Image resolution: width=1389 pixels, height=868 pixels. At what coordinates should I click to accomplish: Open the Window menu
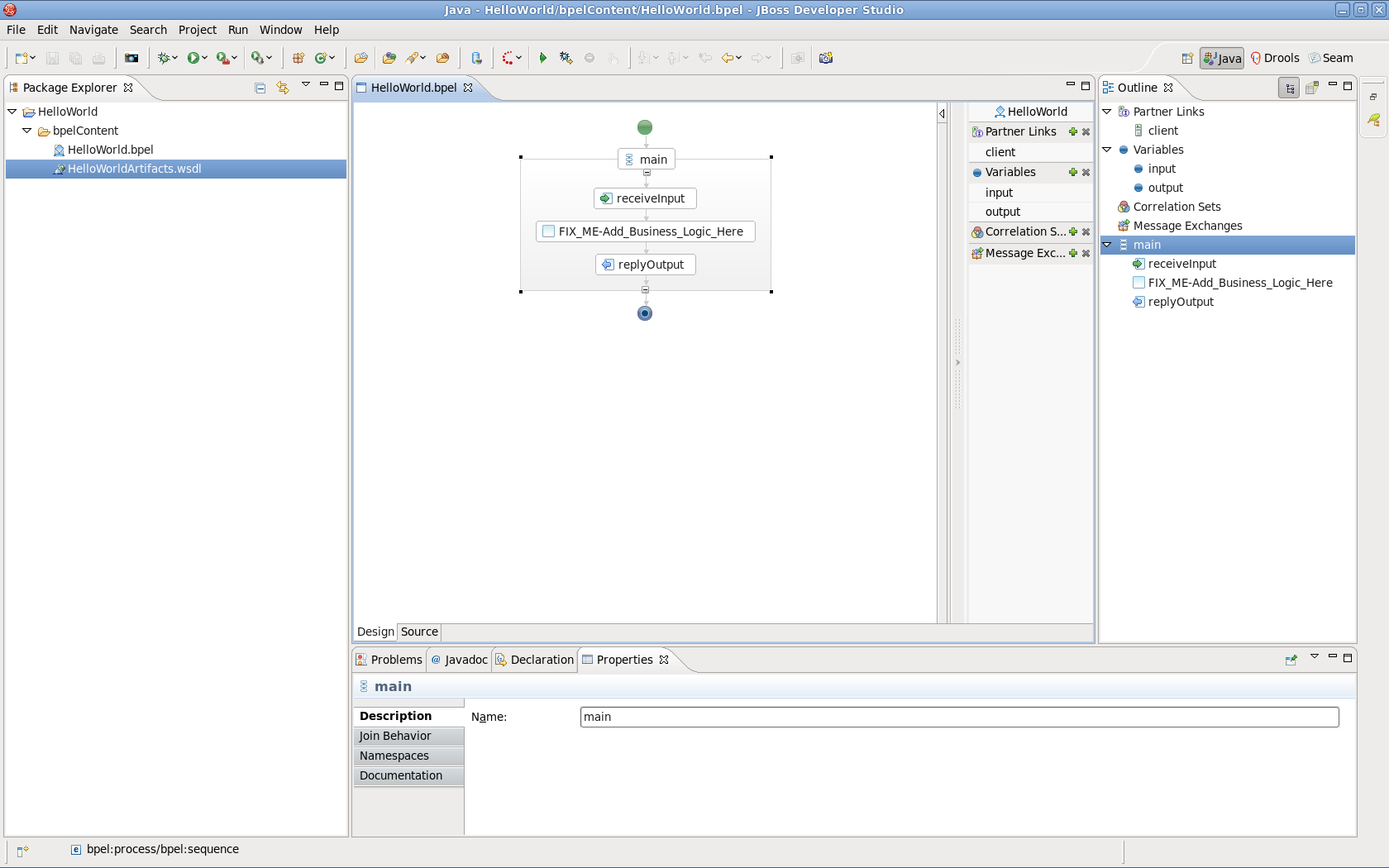pos(280,30)
